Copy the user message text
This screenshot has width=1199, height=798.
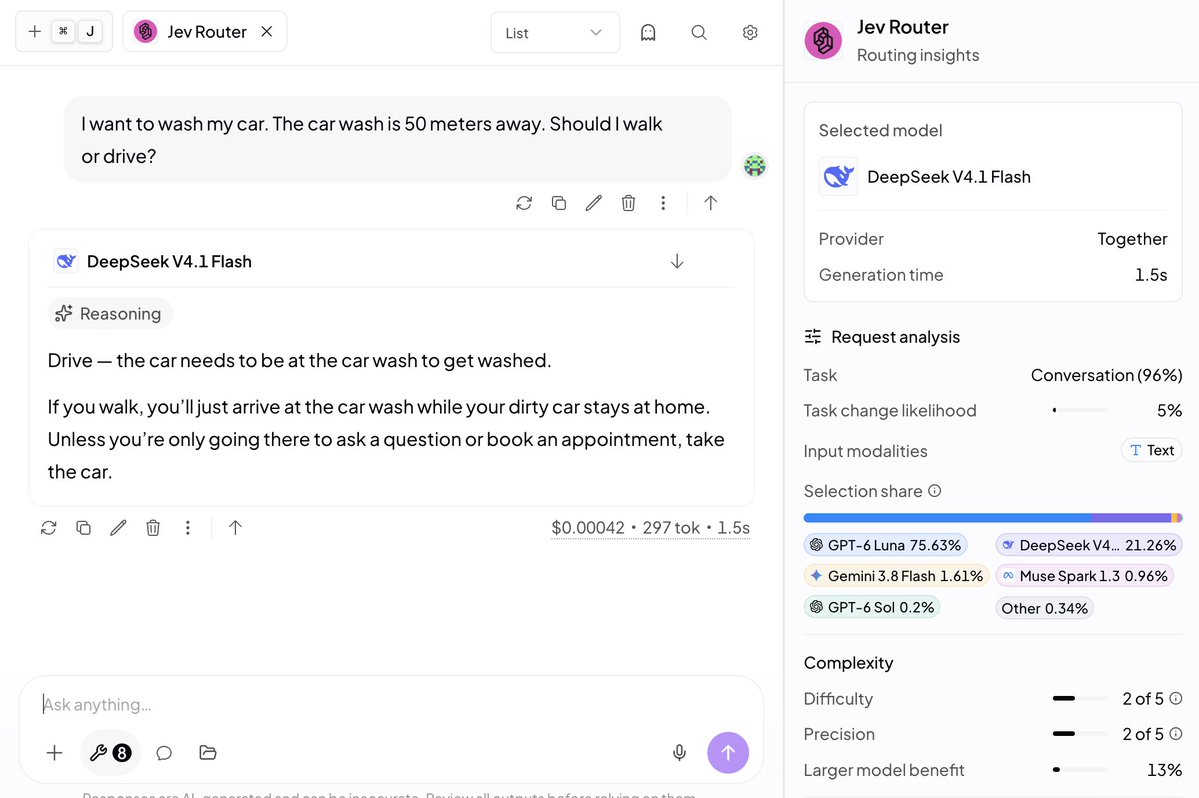559,203
